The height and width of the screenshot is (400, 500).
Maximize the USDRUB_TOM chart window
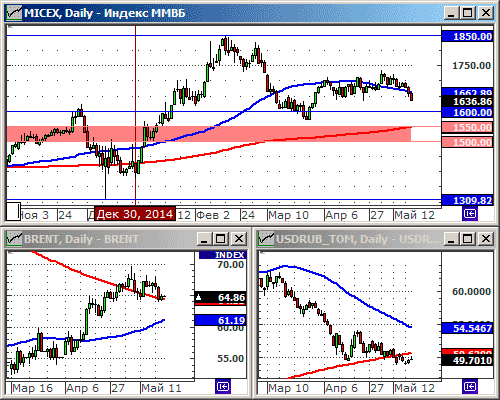click(x=467, y=239)
